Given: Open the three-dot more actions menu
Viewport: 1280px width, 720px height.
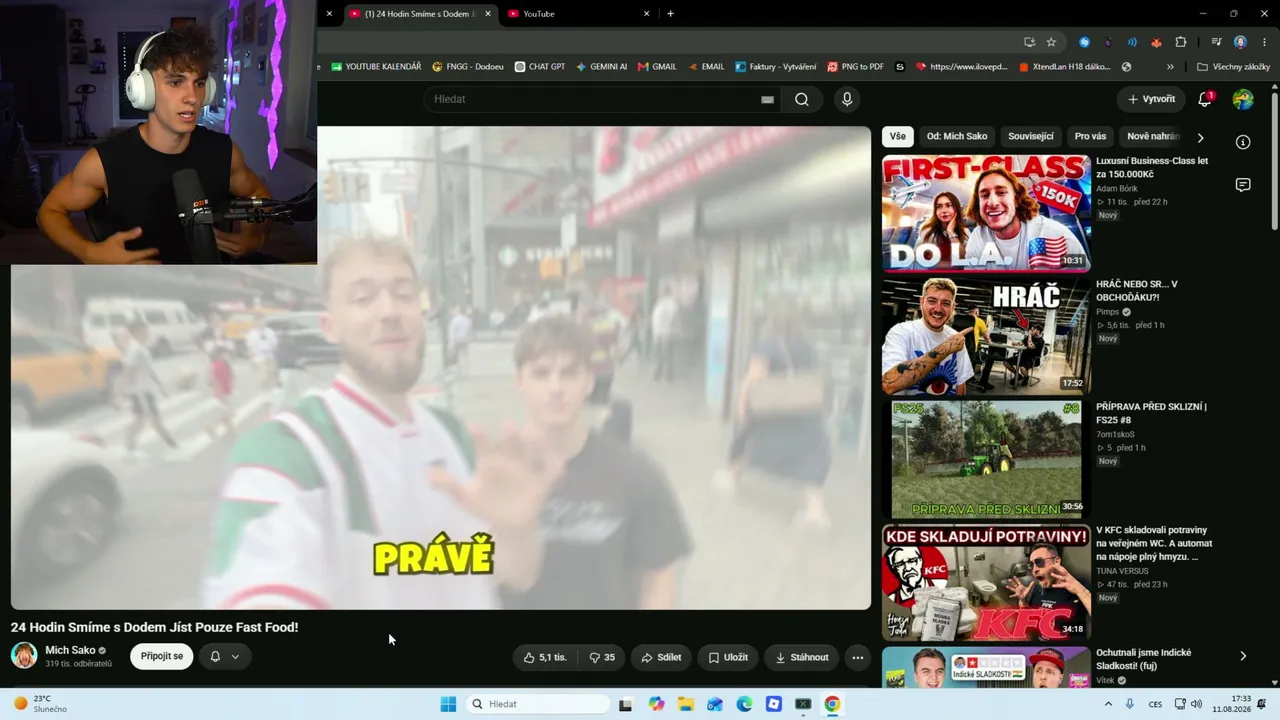Looking at the screenshot, I should point(857,657).
